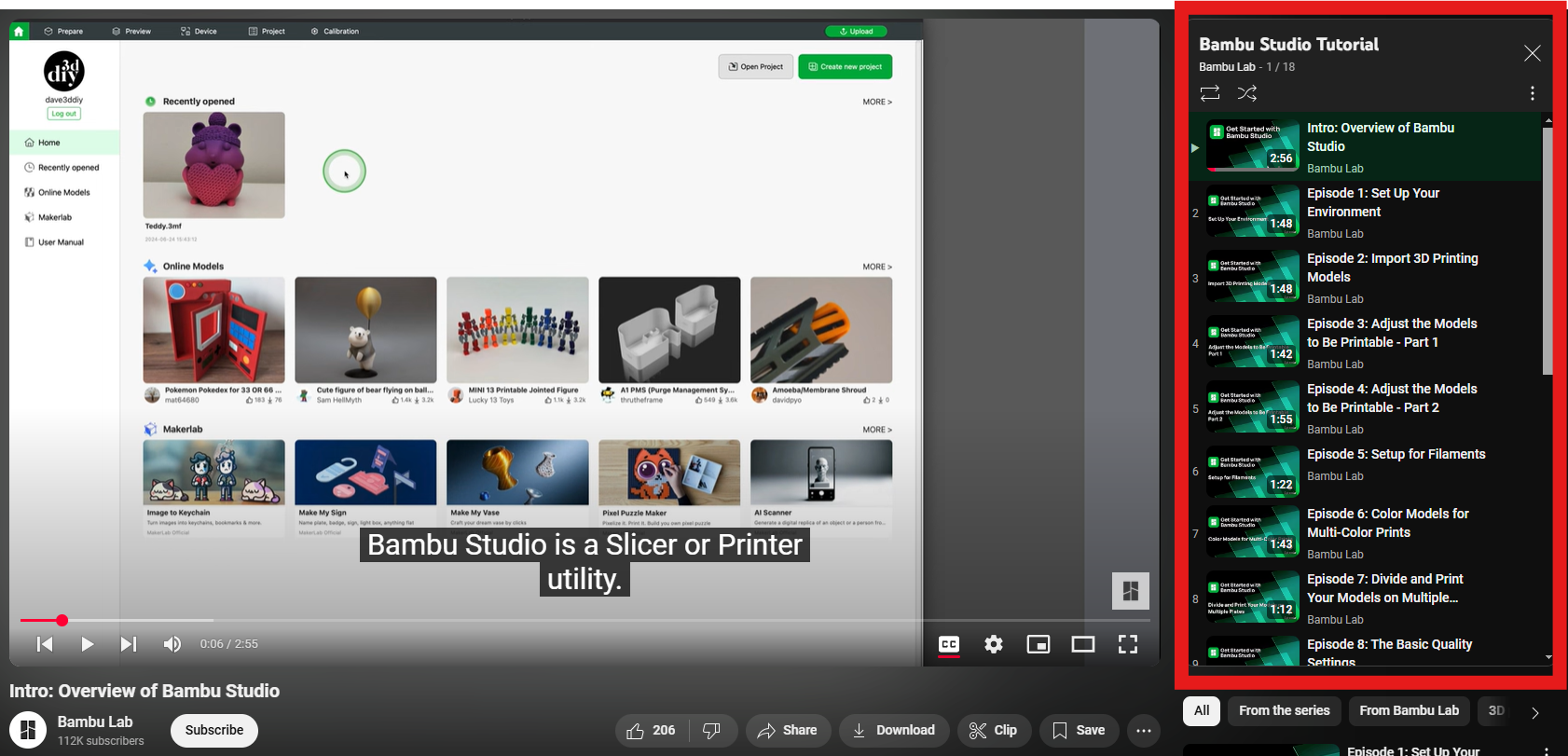Screen dimensions: 1568x756
Task: Clip the video scissors button
Action: click(994, 730)
